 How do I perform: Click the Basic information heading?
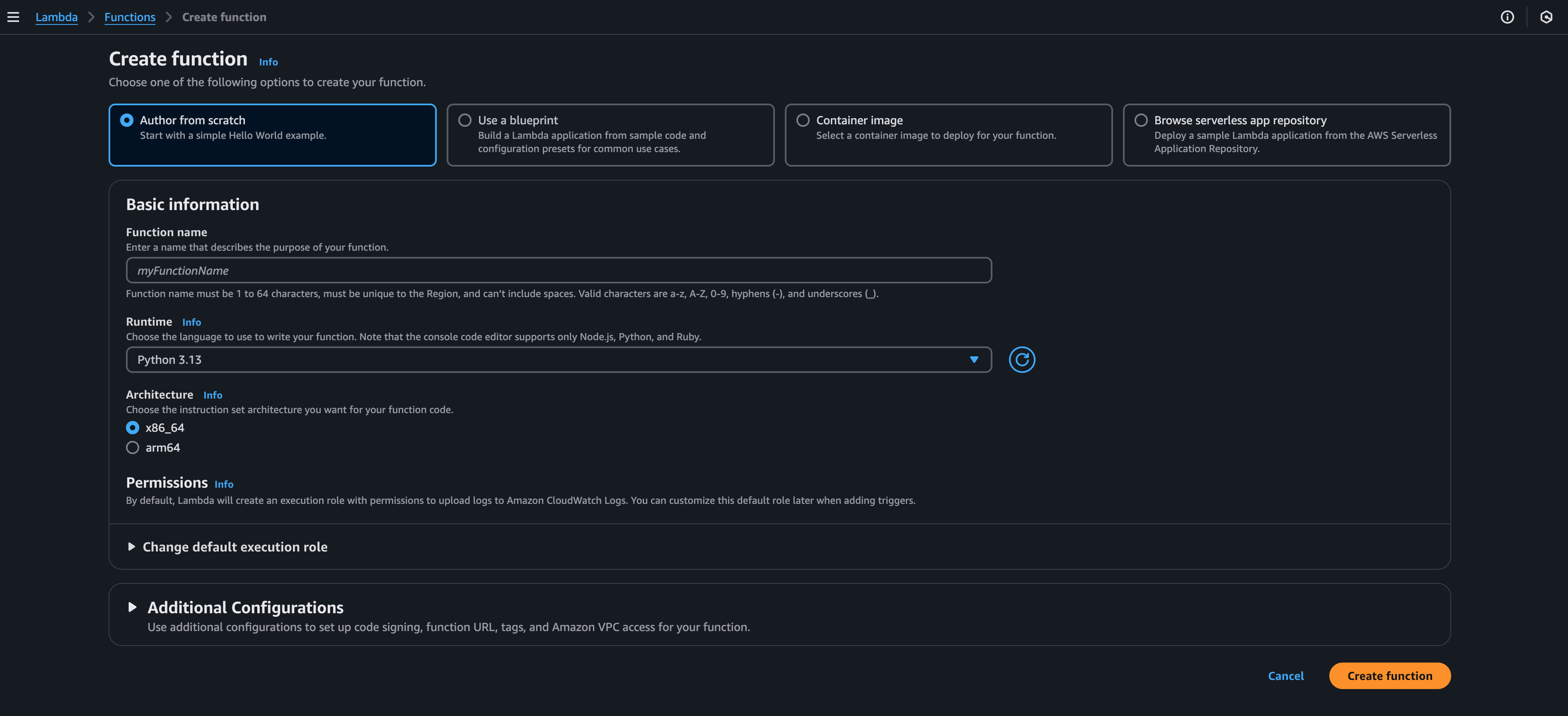point(192,205)
